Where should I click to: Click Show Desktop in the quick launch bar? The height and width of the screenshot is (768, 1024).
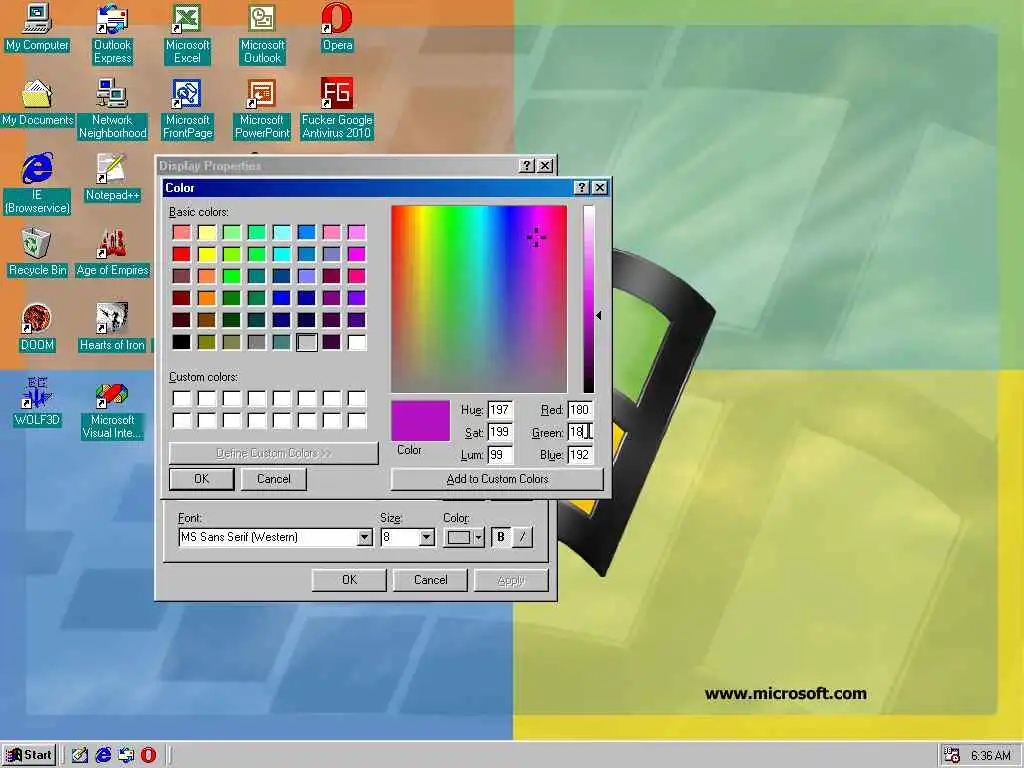point(80,755)
